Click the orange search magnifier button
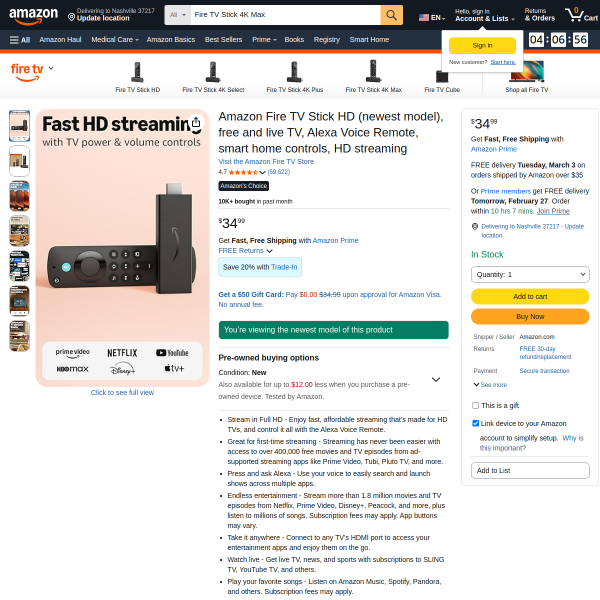Viewport: 600px width, 600px height. 391,15
